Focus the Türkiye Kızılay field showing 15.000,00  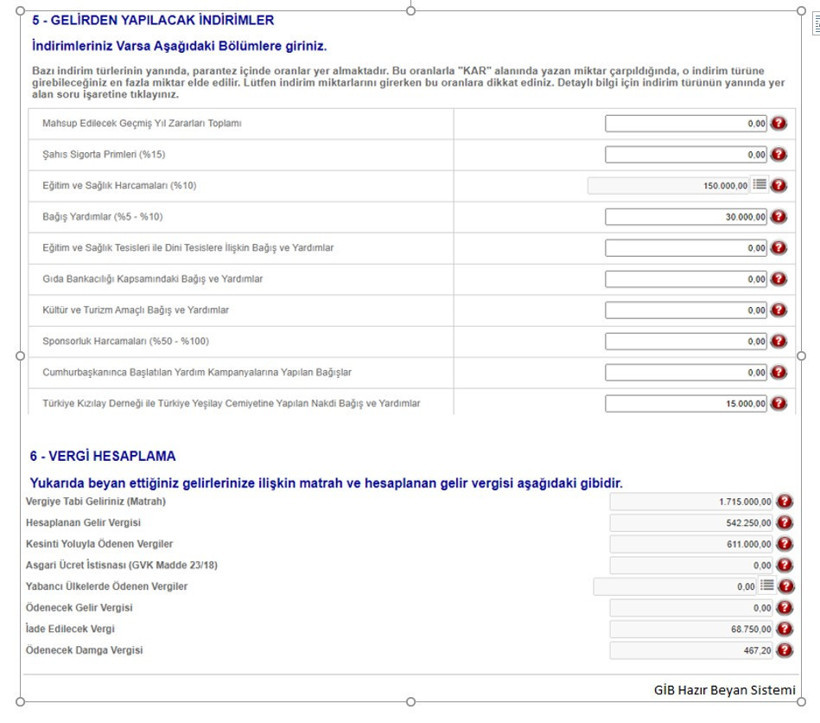(686, 403)
